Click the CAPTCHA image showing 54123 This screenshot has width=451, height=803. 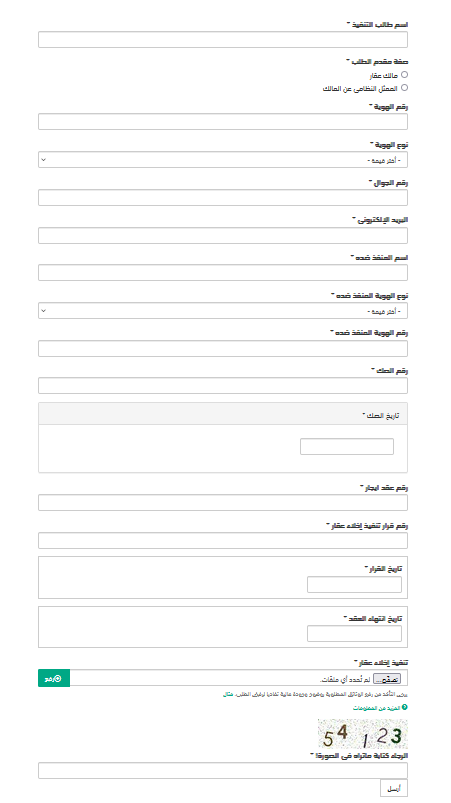click(x=362, y=734)
